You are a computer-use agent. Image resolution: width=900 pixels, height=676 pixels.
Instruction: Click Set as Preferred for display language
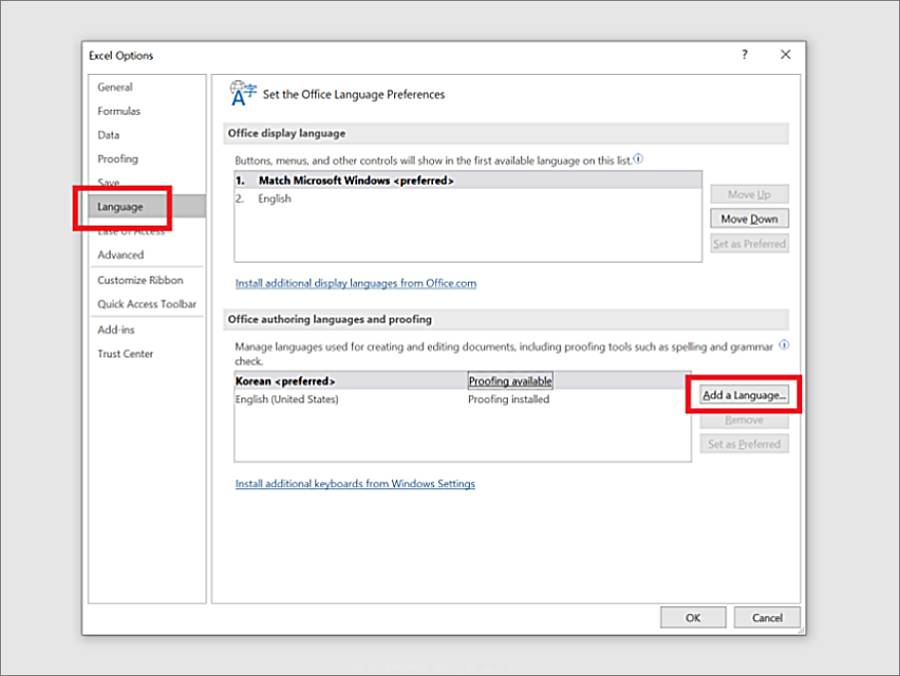(749, 243)
